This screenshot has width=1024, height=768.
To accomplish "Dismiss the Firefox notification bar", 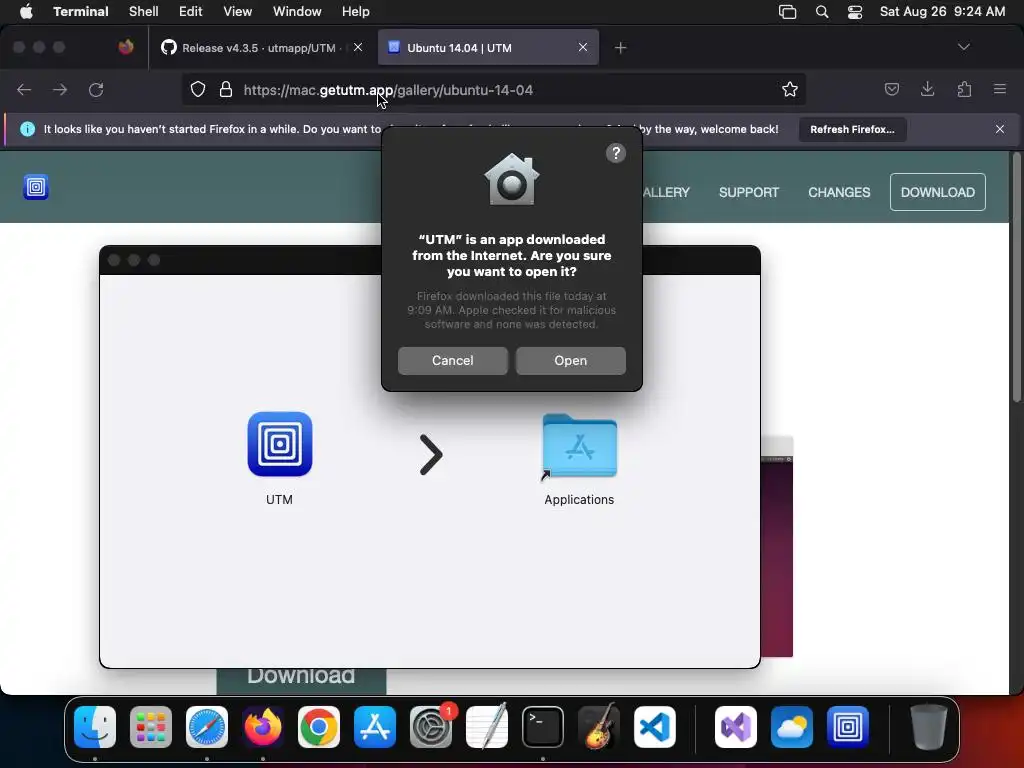I will click(1000, 129).
